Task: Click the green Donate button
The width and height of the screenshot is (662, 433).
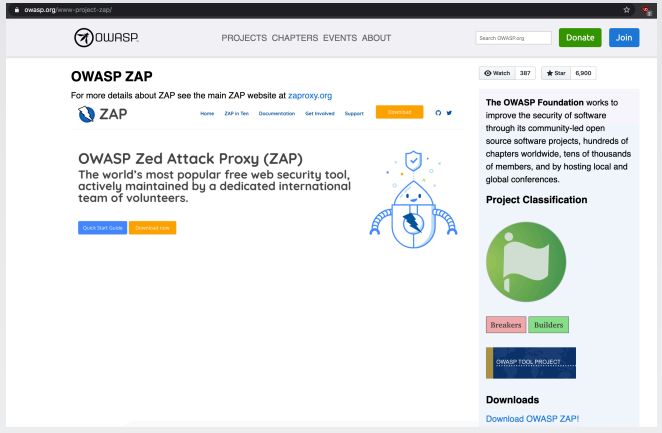Action: [x=580, y=38]
